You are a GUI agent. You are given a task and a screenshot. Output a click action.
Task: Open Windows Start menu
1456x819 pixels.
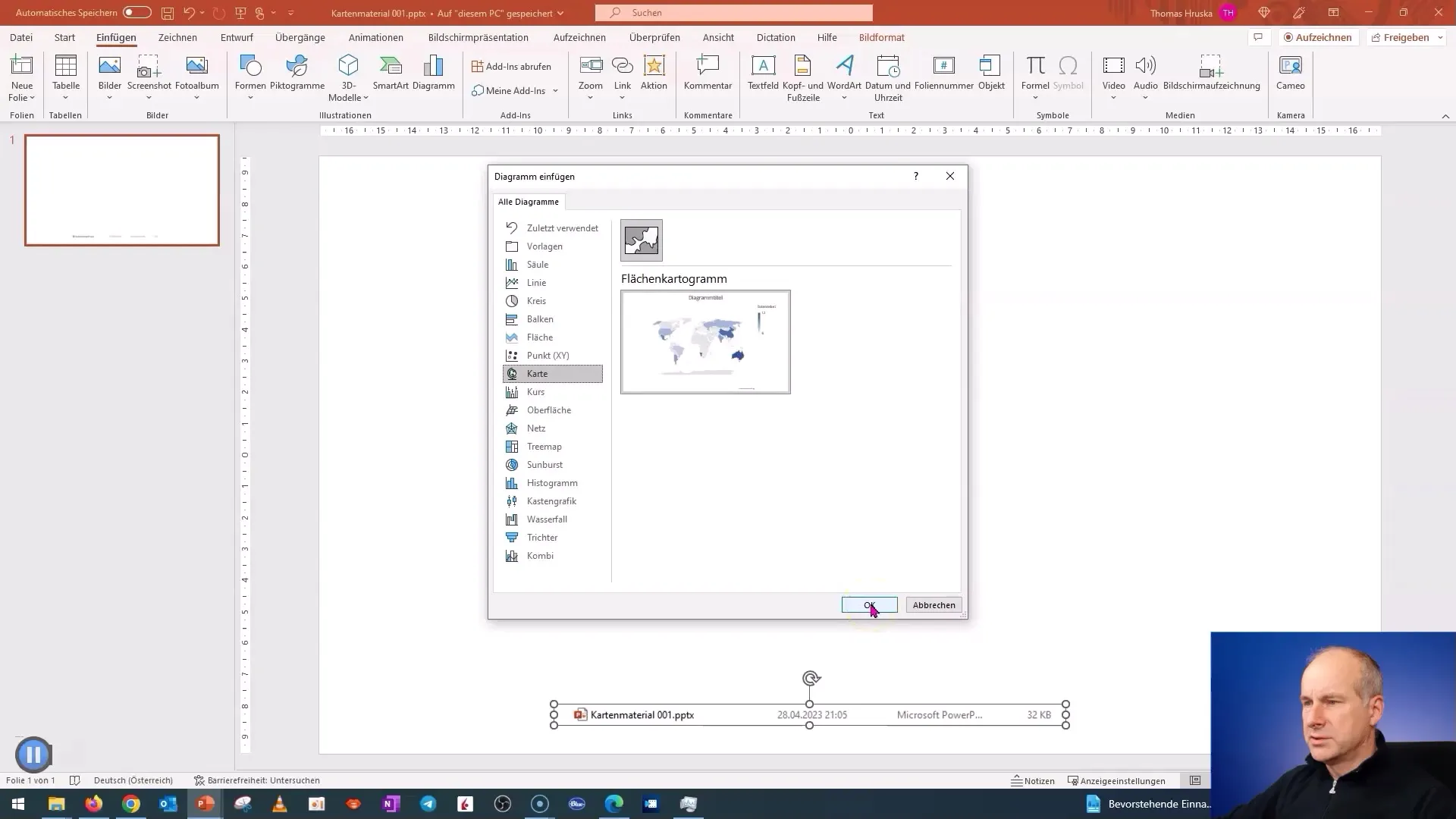click(18, 804)
